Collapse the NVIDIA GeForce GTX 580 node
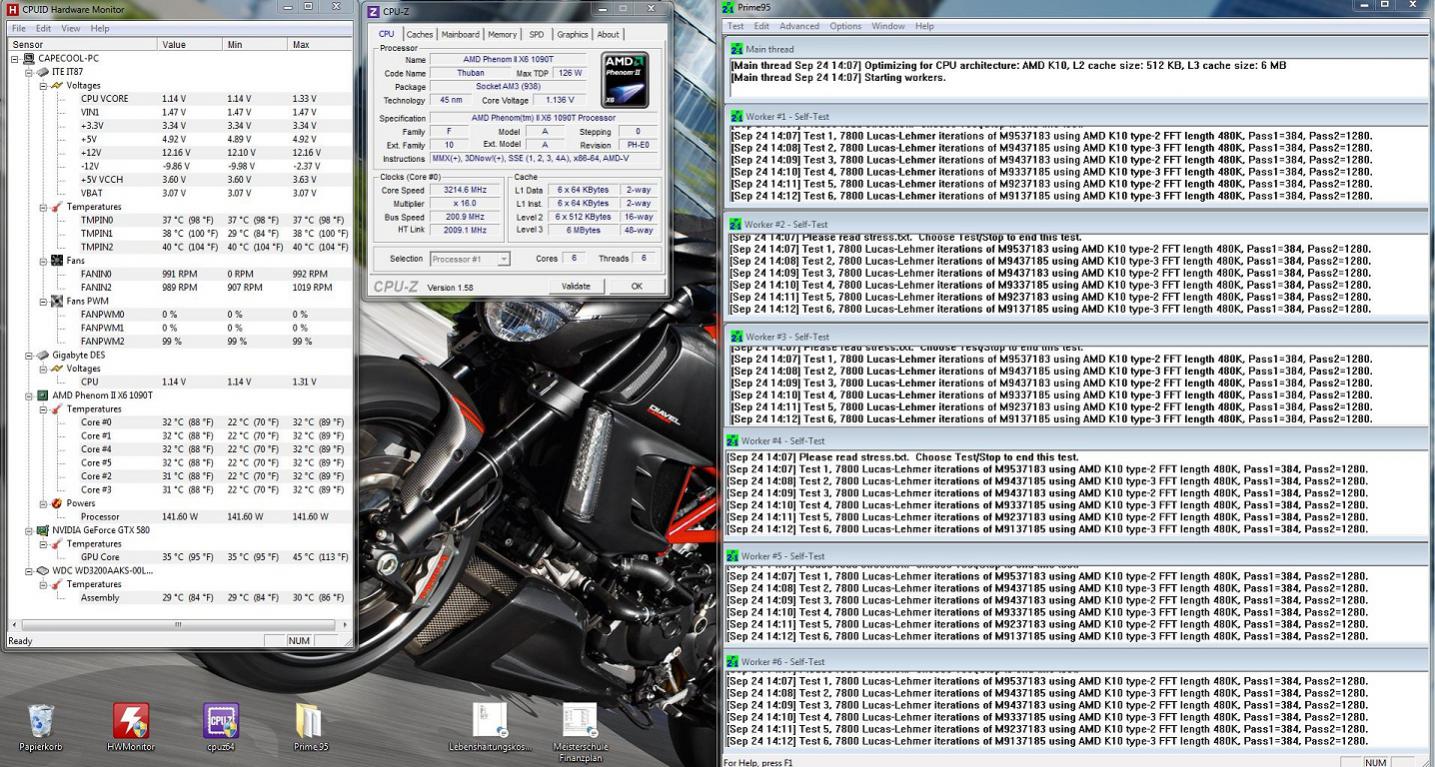The image size is (1435, 767). click(30, 530)
